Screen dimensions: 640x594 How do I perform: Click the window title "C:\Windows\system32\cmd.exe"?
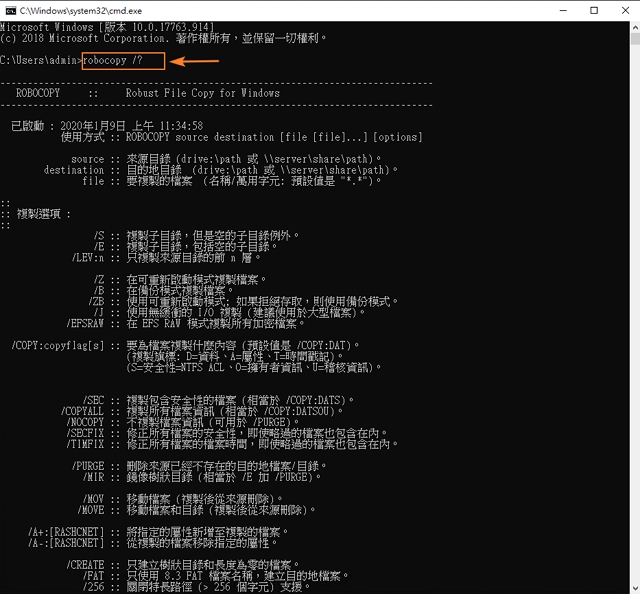pos(81,11)
